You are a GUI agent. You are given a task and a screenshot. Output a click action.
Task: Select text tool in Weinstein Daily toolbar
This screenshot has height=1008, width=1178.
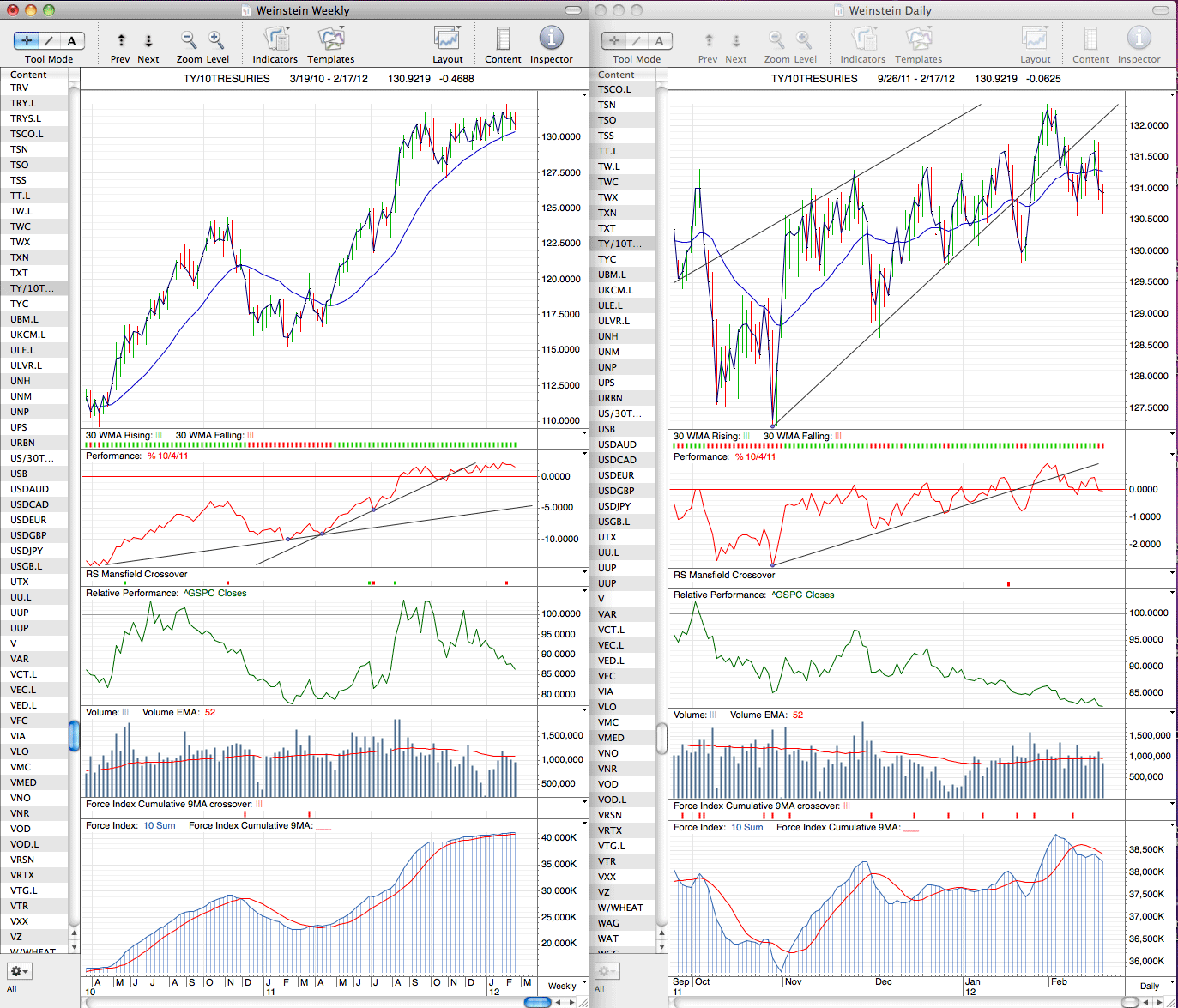coord(660,40)
